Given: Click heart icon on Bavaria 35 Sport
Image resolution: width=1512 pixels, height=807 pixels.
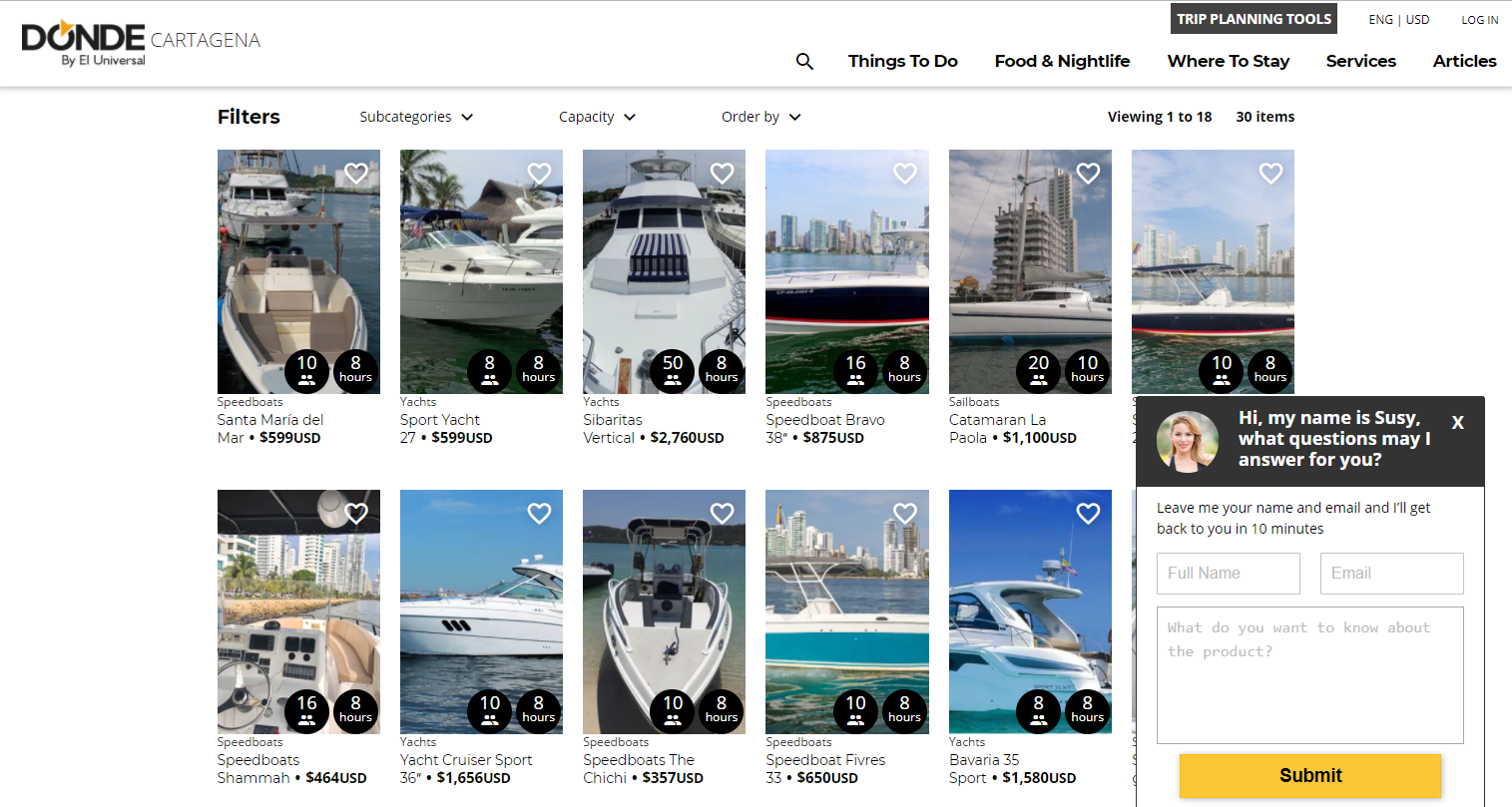Looking at the screenshot, I should 1088,514.
